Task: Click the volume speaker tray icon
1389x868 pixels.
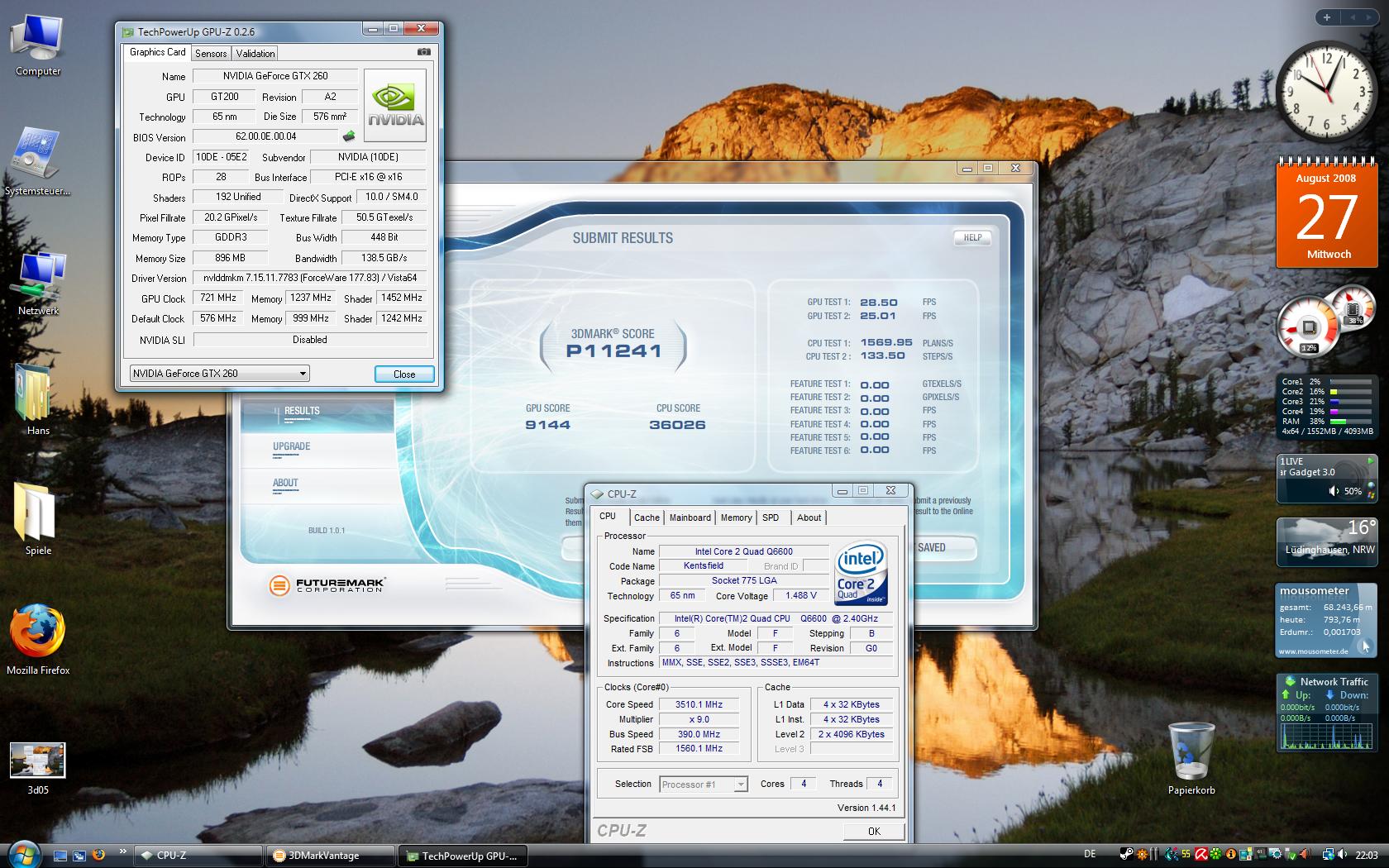Action: [1341, 855]
